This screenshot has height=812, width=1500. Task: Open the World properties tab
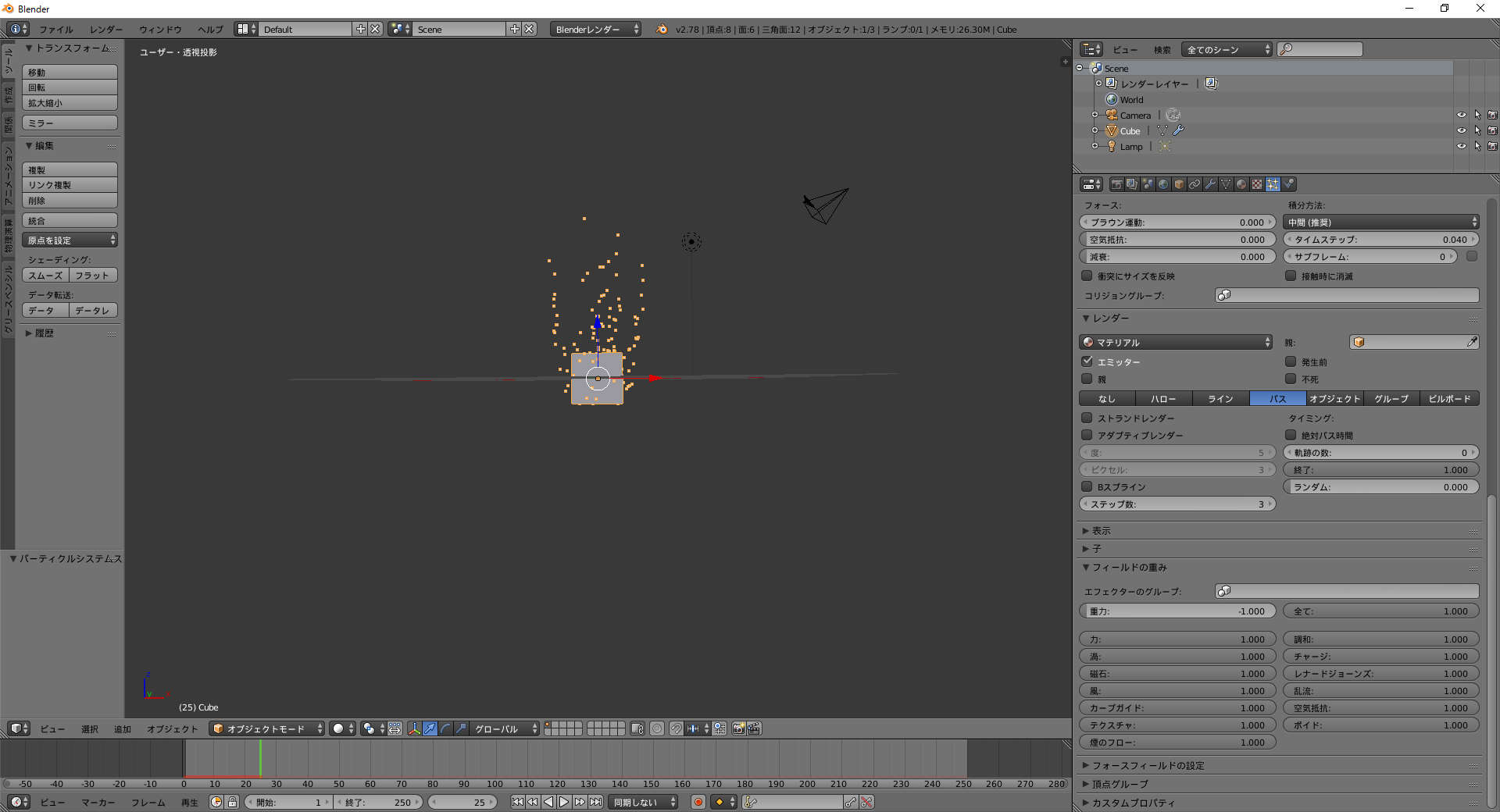coord(1163,184)
